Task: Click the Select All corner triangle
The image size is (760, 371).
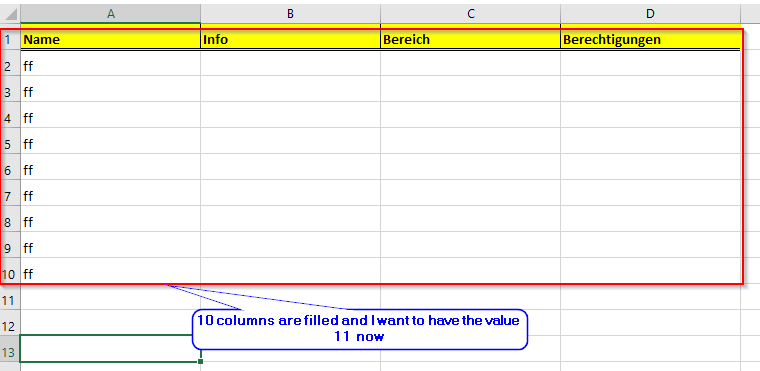Action: tap(11, 14)
